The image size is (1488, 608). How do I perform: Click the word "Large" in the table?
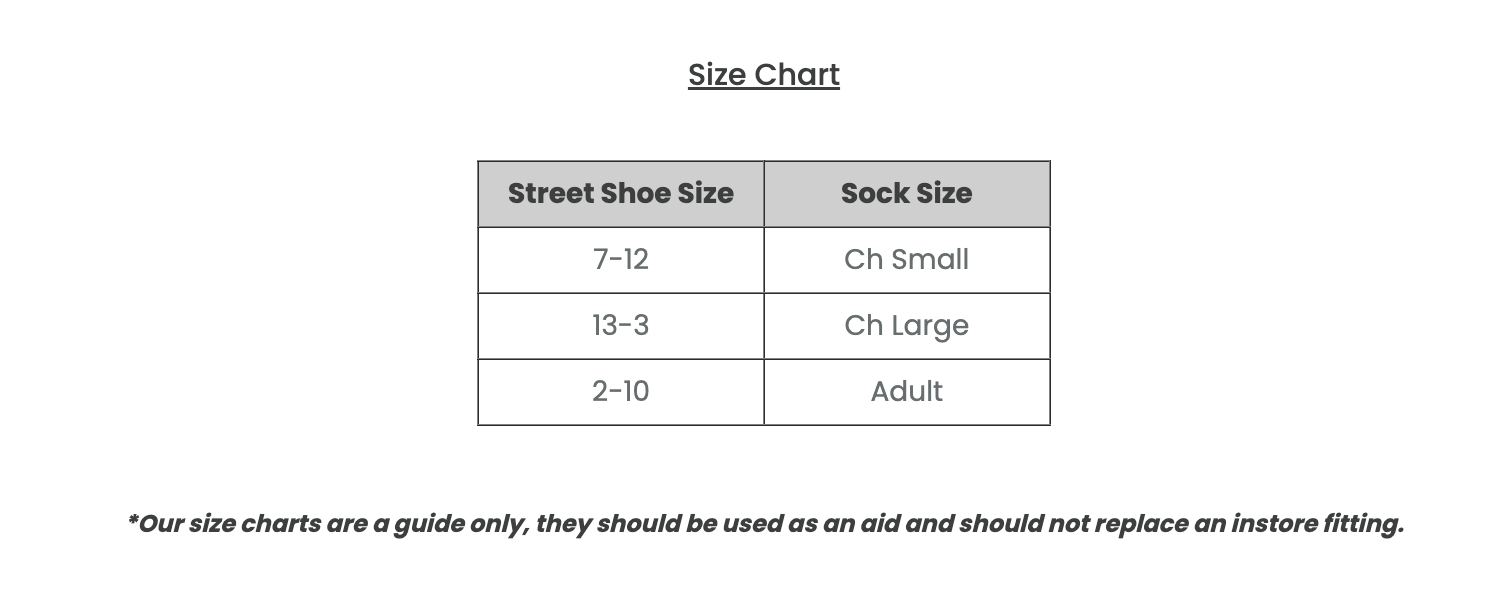[930, 326]
